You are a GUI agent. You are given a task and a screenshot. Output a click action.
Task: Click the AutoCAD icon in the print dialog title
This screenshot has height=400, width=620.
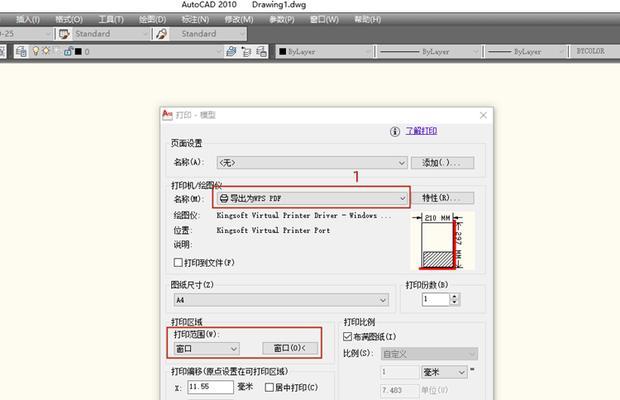[x=168, y=115]
